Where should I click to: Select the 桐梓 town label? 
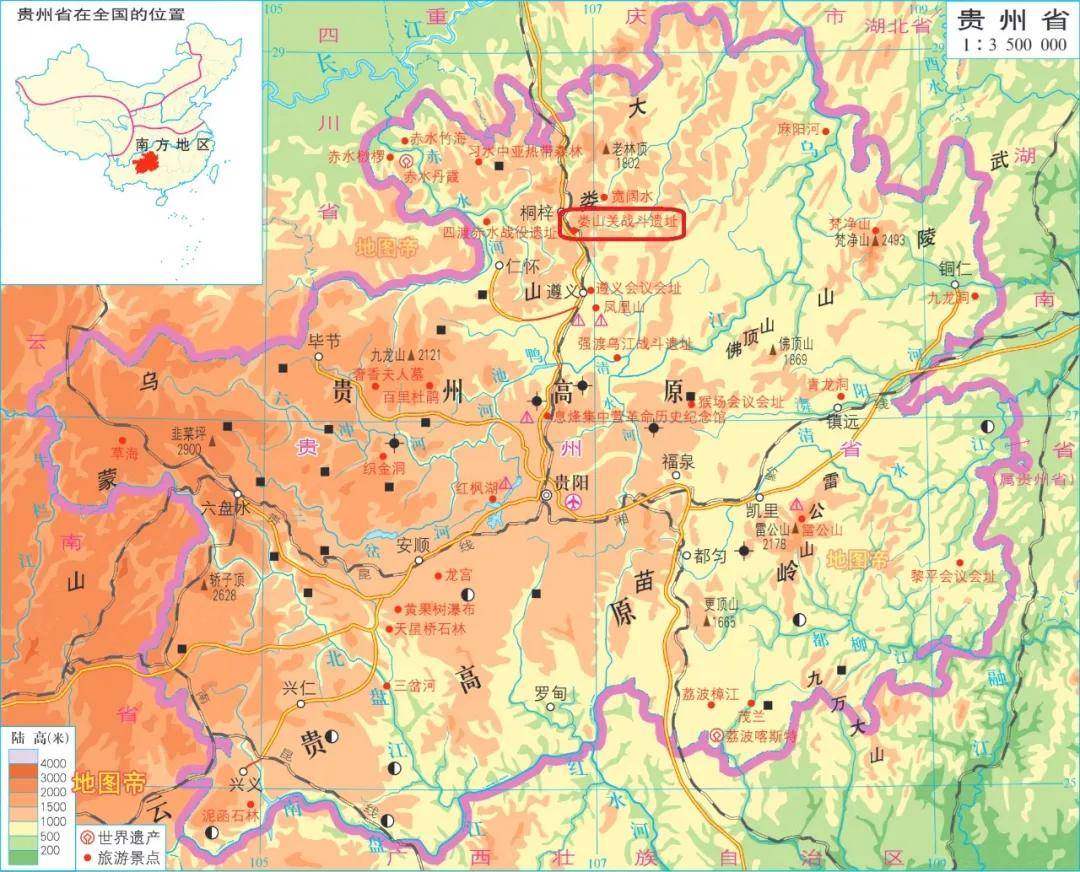coord(537,213)
